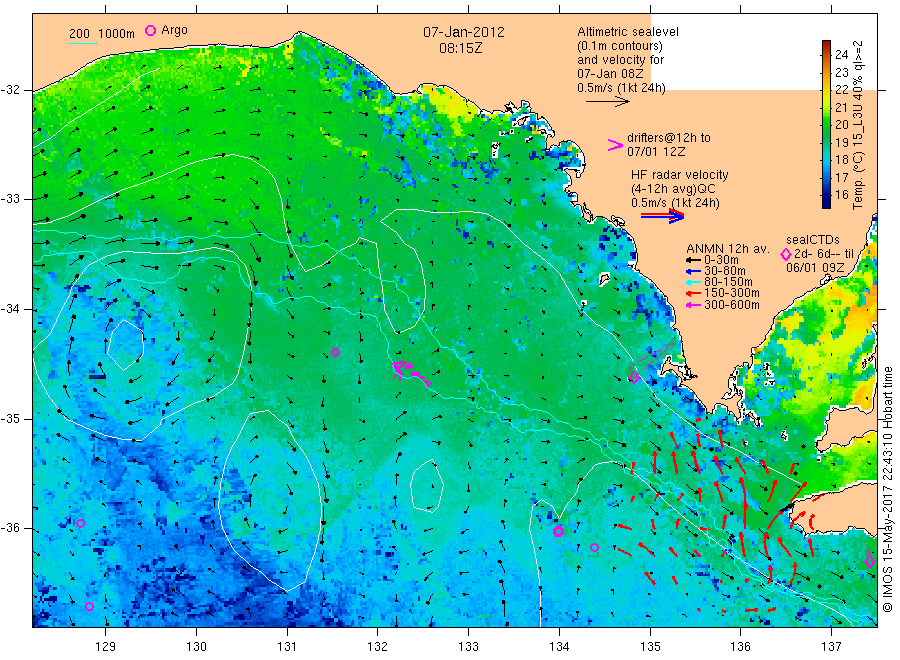Click the sealCTDs magenta diamond legend symbol
Screen dimensions: 900x660
(786, 254)
